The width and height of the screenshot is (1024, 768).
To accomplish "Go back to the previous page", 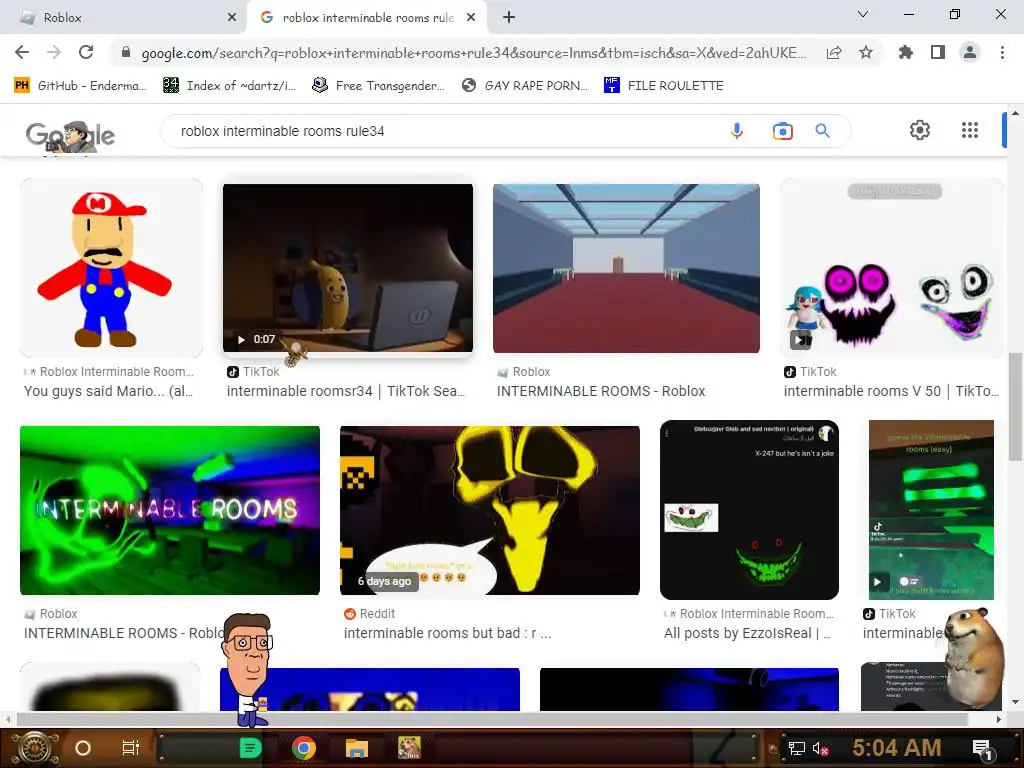I will click(22, 52).
